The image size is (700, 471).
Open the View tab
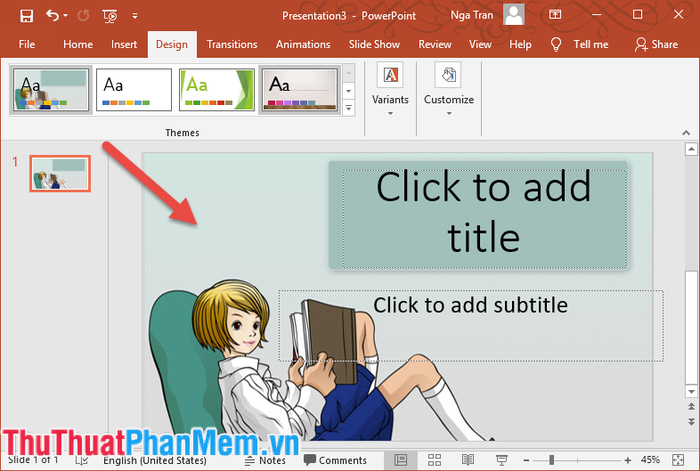point(480,44)
